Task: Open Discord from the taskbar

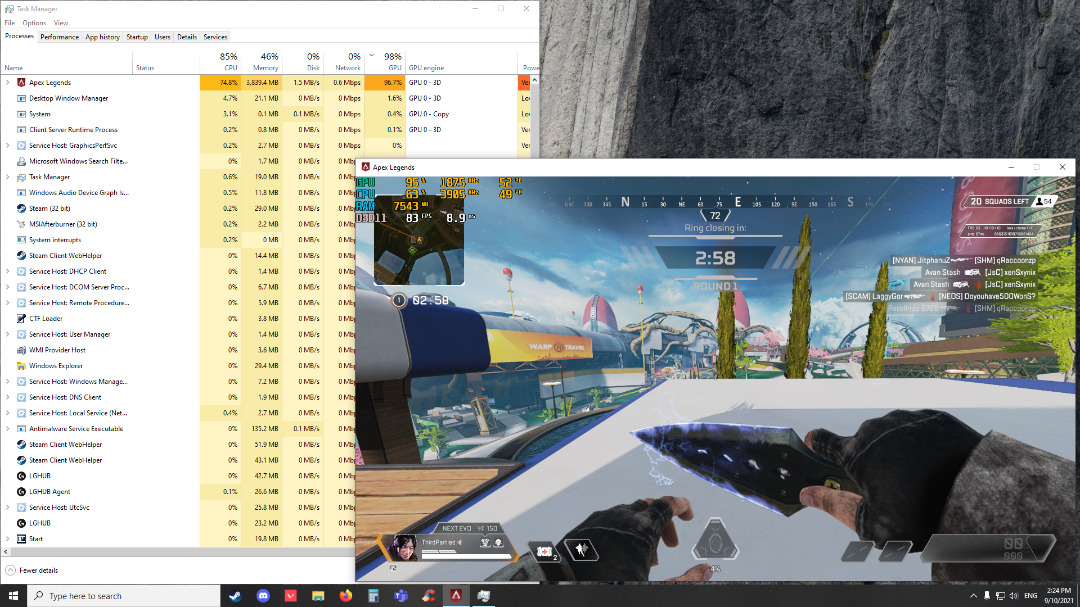Action: point(264,596)
